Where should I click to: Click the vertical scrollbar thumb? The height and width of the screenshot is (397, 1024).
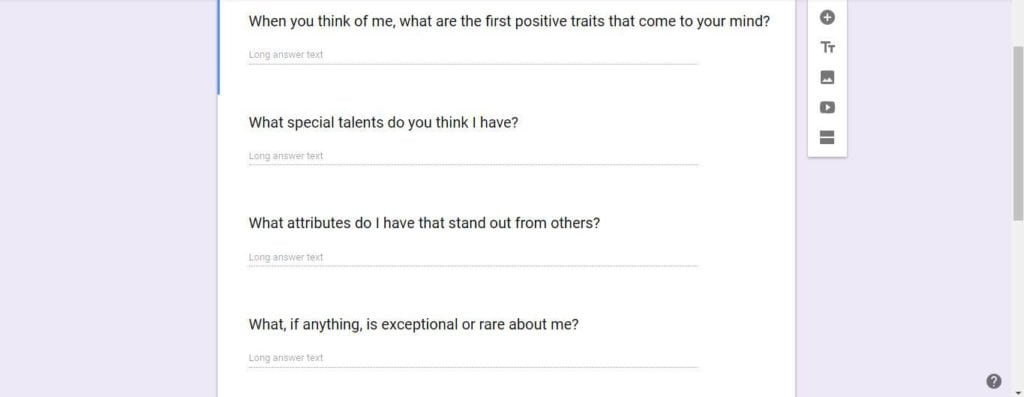[1018, 133]
